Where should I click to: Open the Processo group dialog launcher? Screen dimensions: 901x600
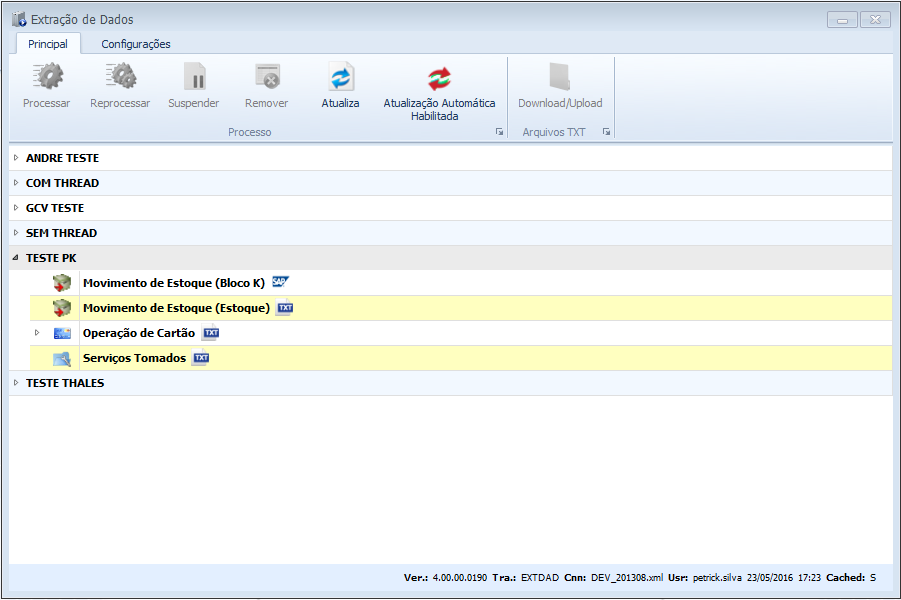[499, 132]
